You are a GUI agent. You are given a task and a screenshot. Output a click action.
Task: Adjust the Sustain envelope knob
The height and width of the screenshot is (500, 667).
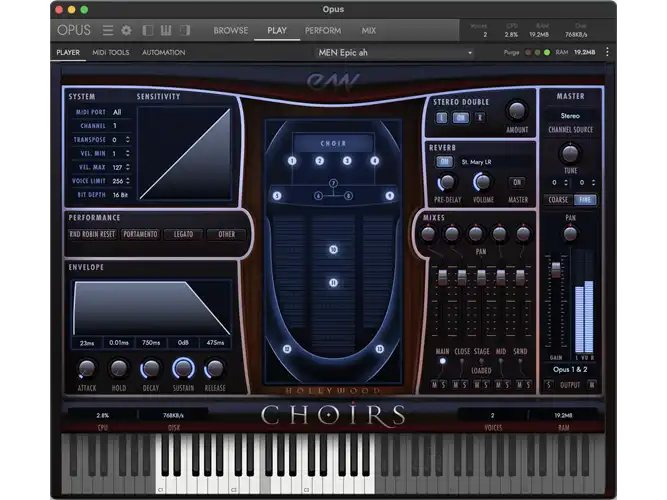click(183, 369)
